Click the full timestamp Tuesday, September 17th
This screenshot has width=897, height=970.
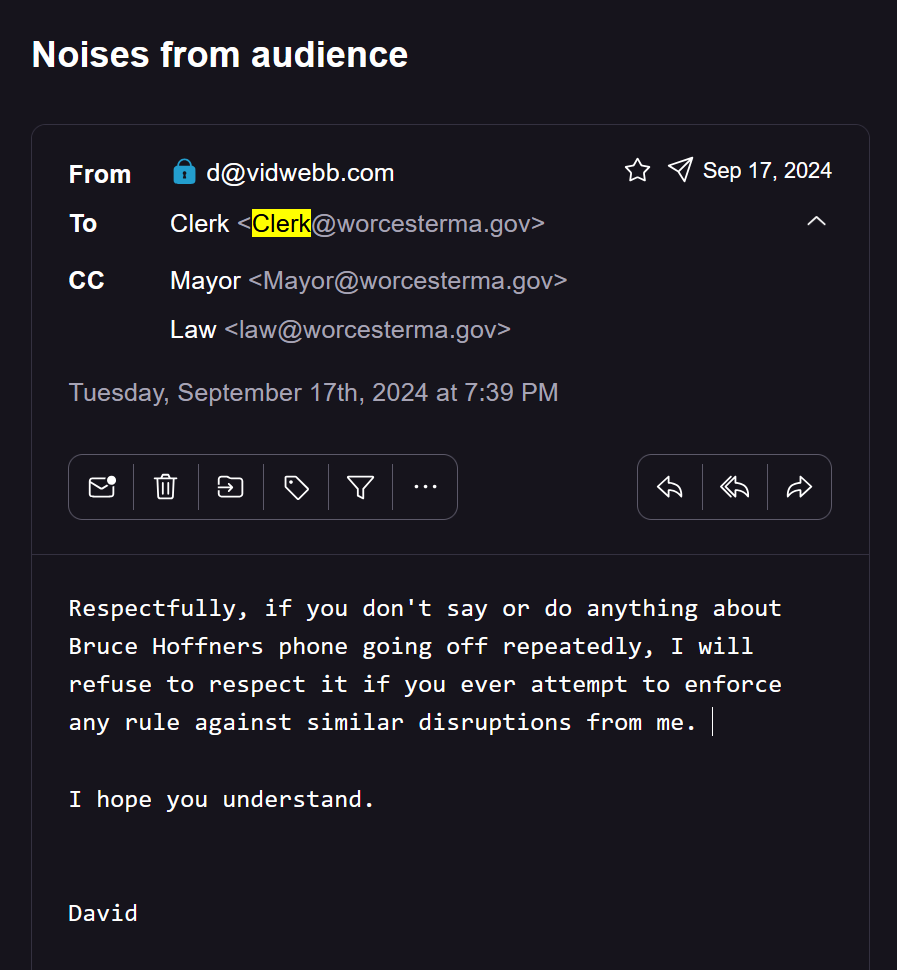[313, 392]
